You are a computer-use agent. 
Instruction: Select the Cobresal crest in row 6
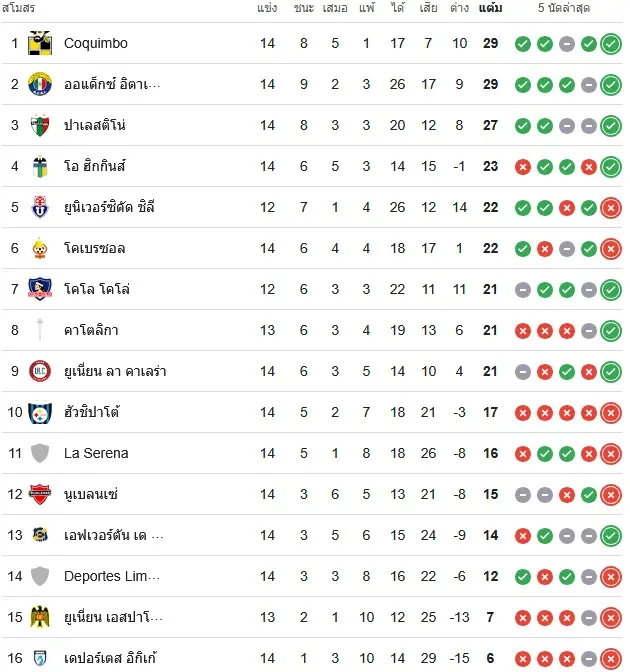point(40,248)
